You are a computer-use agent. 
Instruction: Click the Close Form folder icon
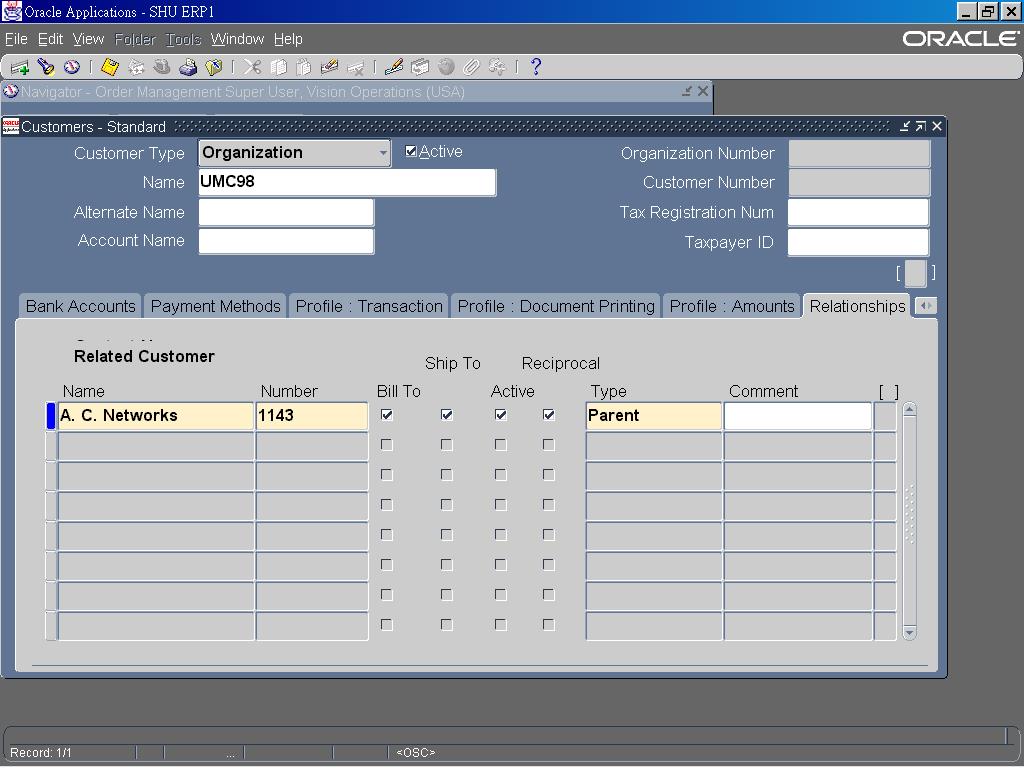[x=214, y=67]
